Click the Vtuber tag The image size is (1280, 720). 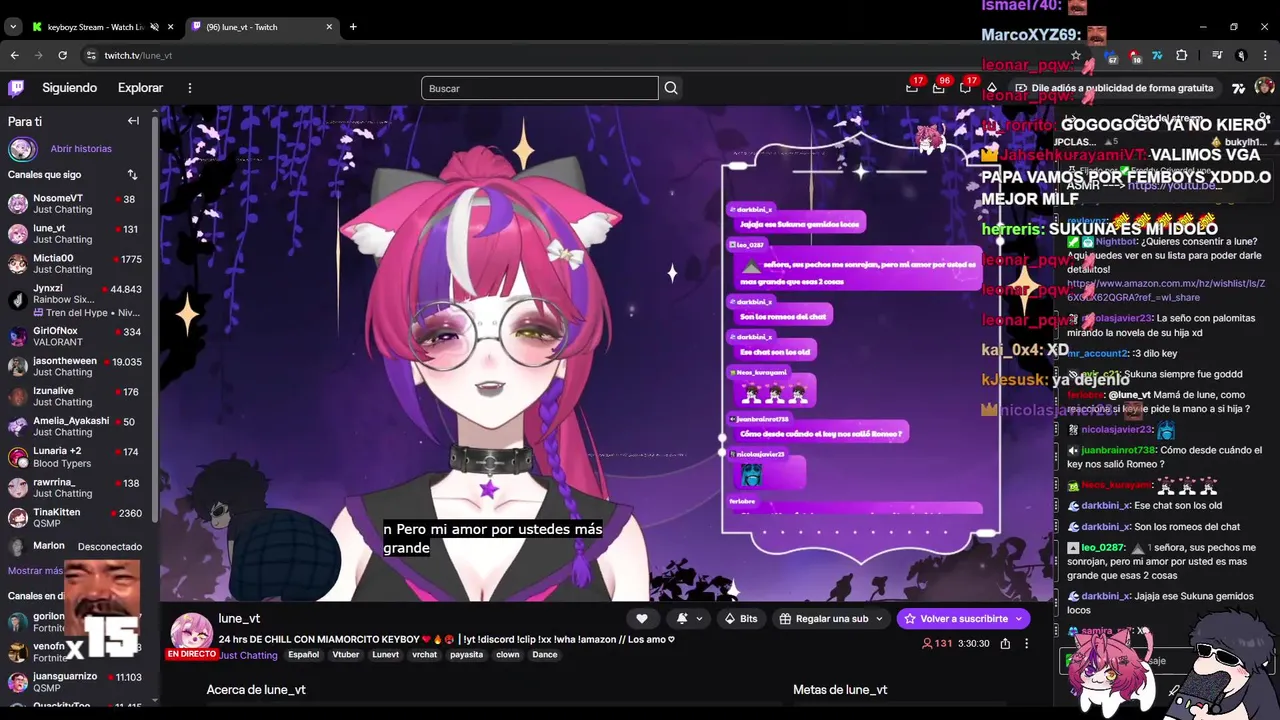pos(346,655)
